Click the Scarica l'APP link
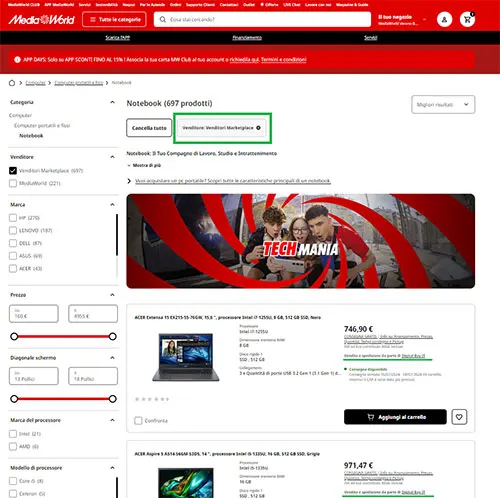Image resolution: width=500 pixels, height=498 pixels. pos(118,38)
